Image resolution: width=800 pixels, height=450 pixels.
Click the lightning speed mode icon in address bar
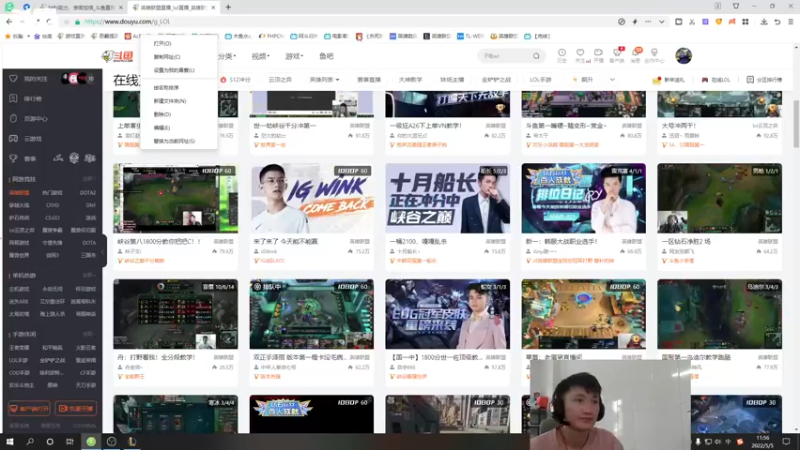635,22
